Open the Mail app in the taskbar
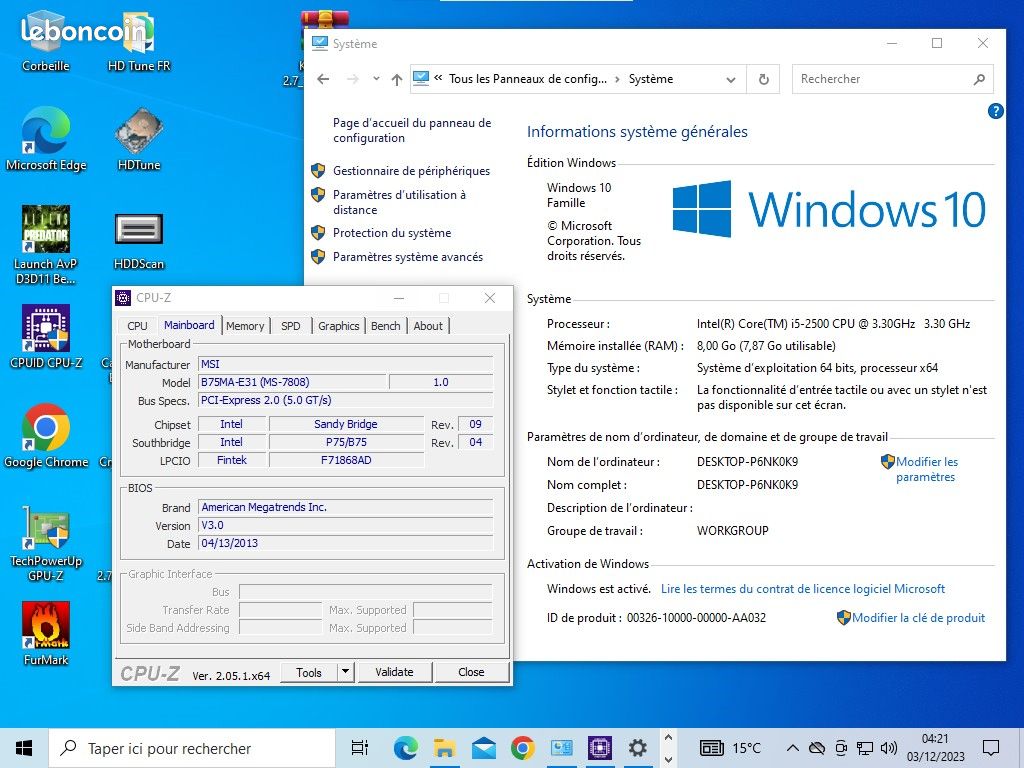The width and height of the screenshot is (1024, 768). pyautogui.click(x=483, y=748)
